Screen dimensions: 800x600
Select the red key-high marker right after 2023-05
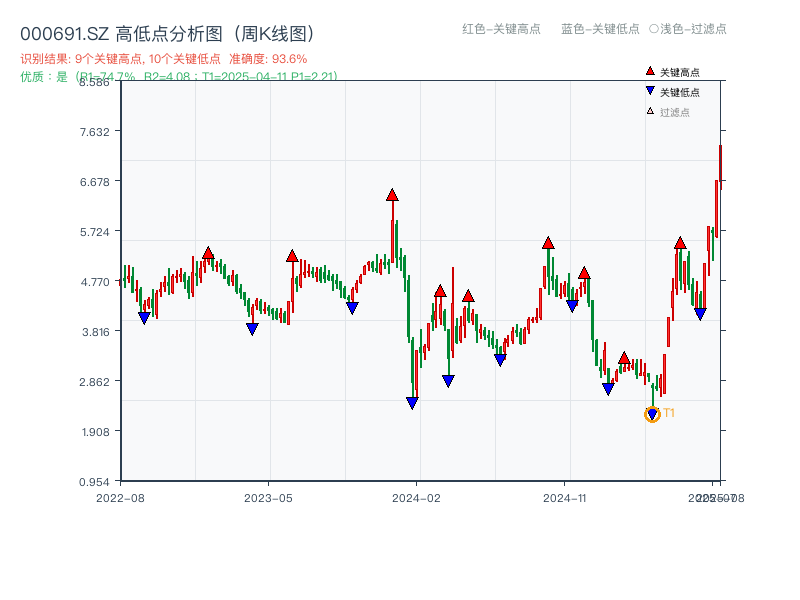[x=292, y=256]
